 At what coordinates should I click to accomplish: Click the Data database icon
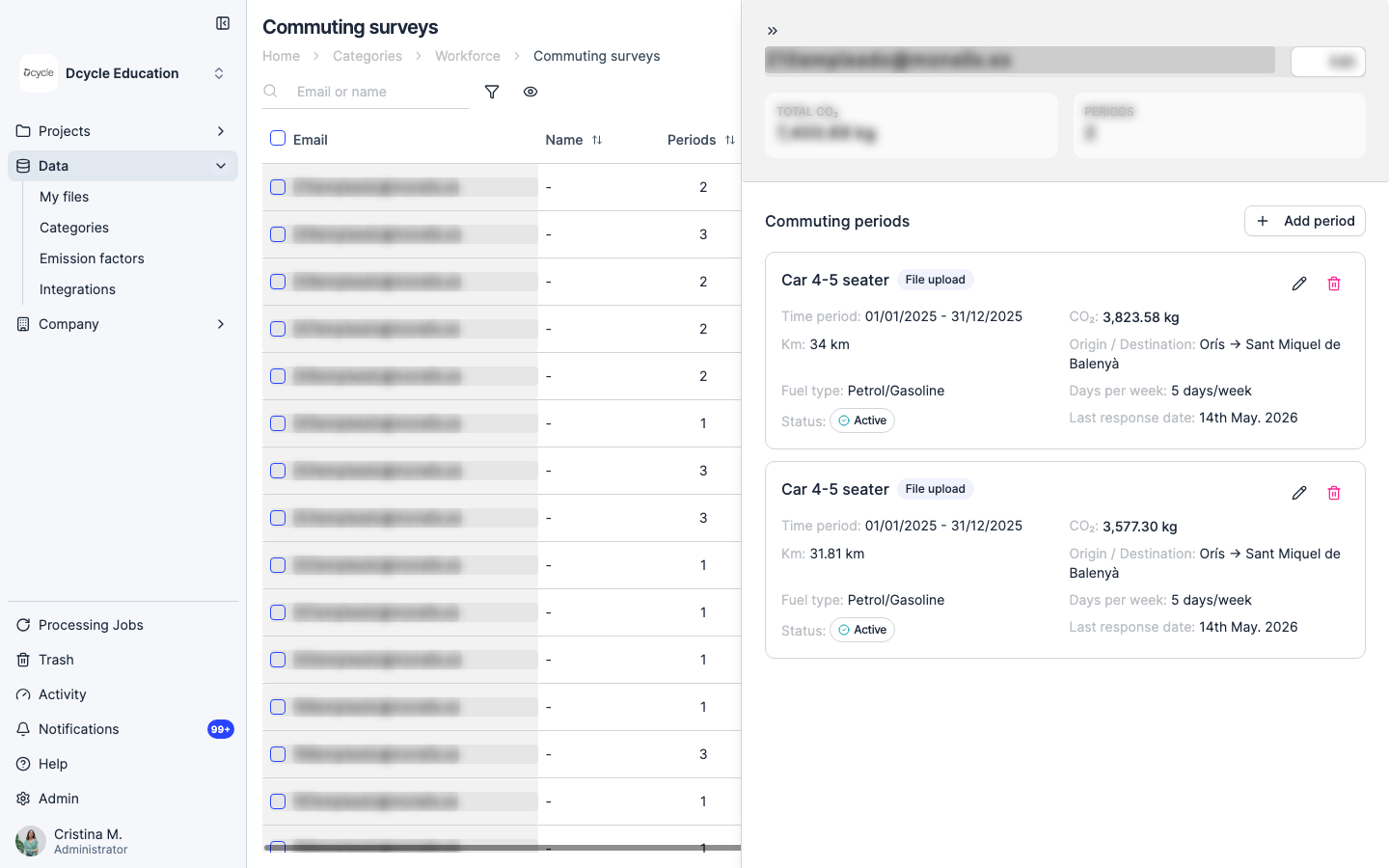[x=23, y=166]
